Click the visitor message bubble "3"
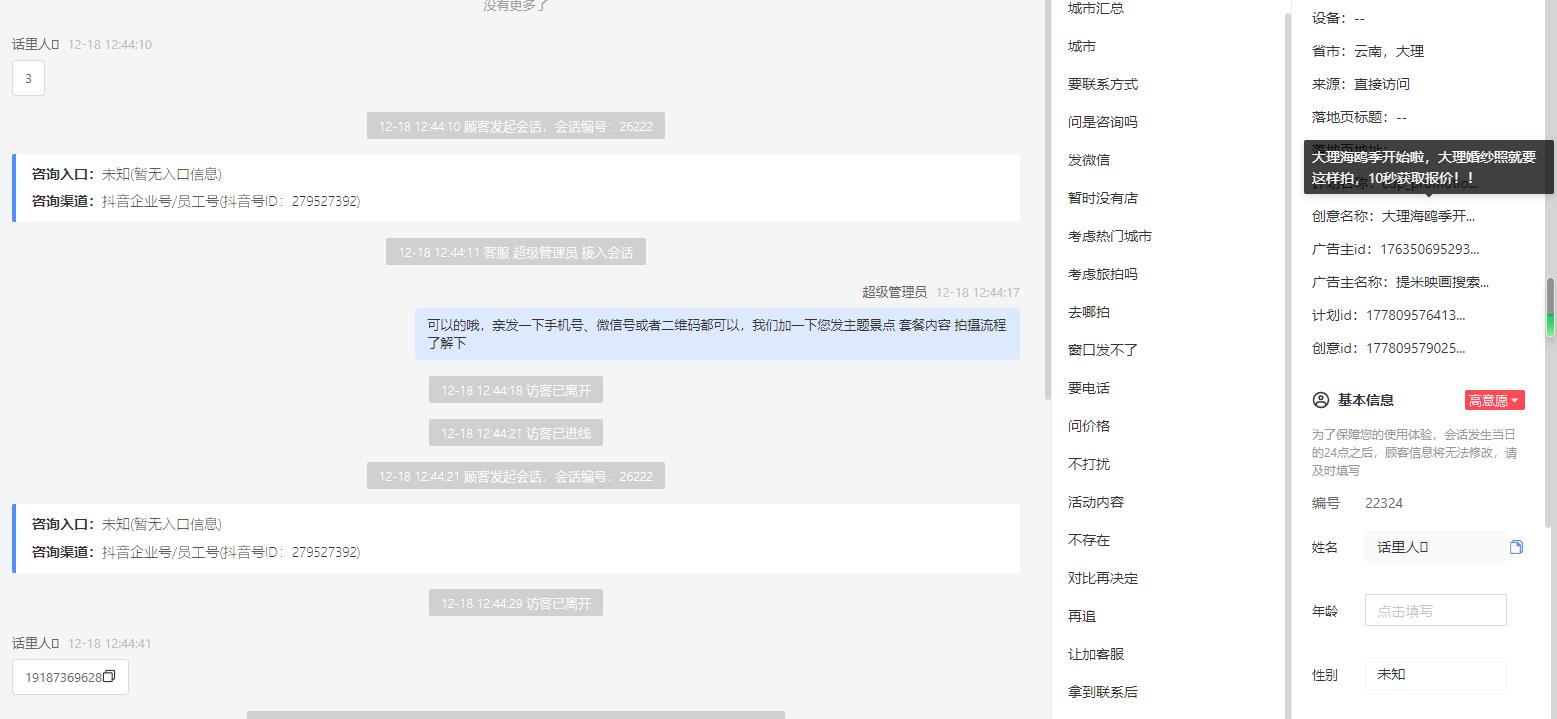 (x=28, y=78)
